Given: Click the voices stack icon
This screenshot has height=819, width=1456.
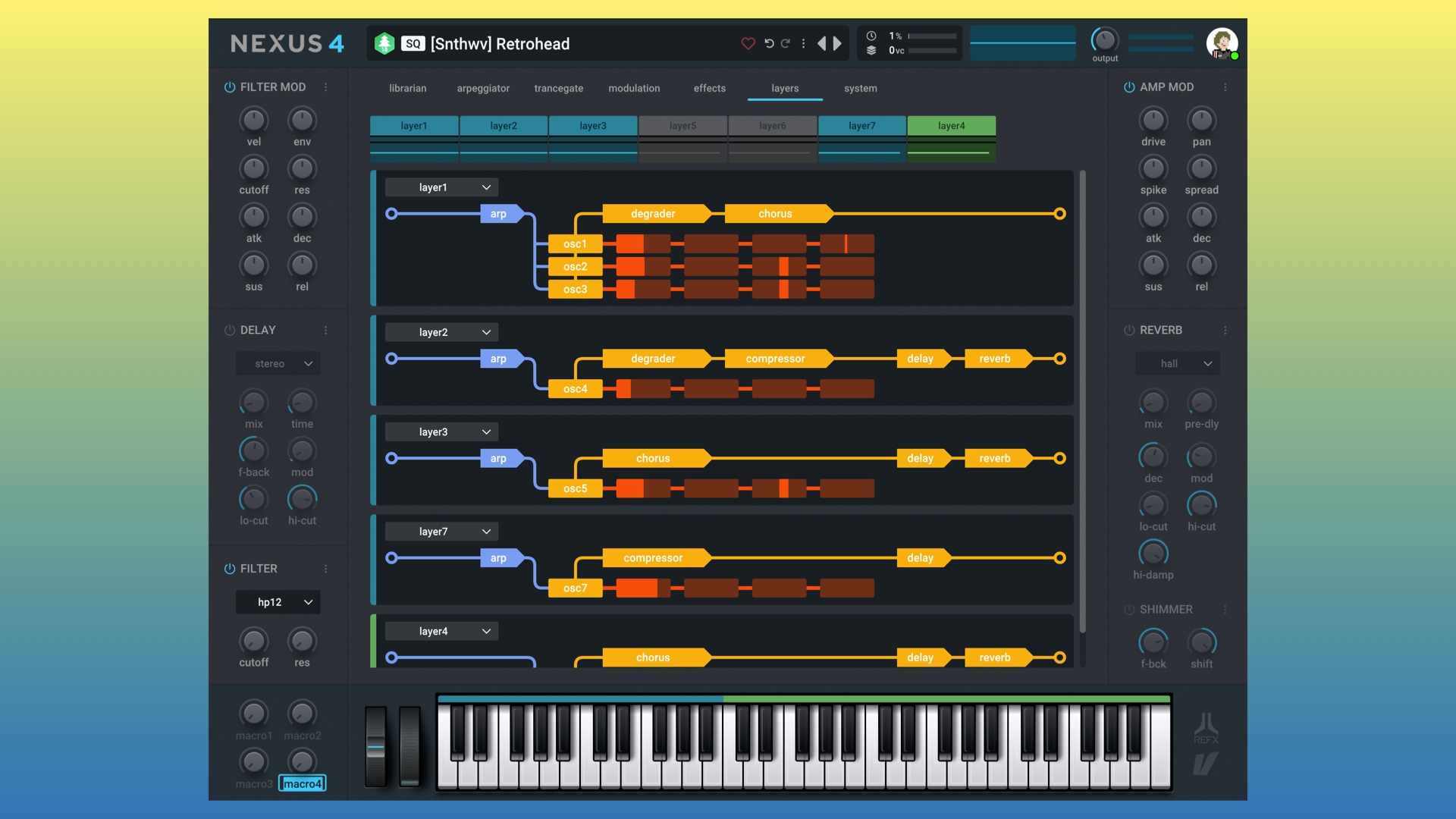Looking at the screenshot, I should (x=871, y=51).
